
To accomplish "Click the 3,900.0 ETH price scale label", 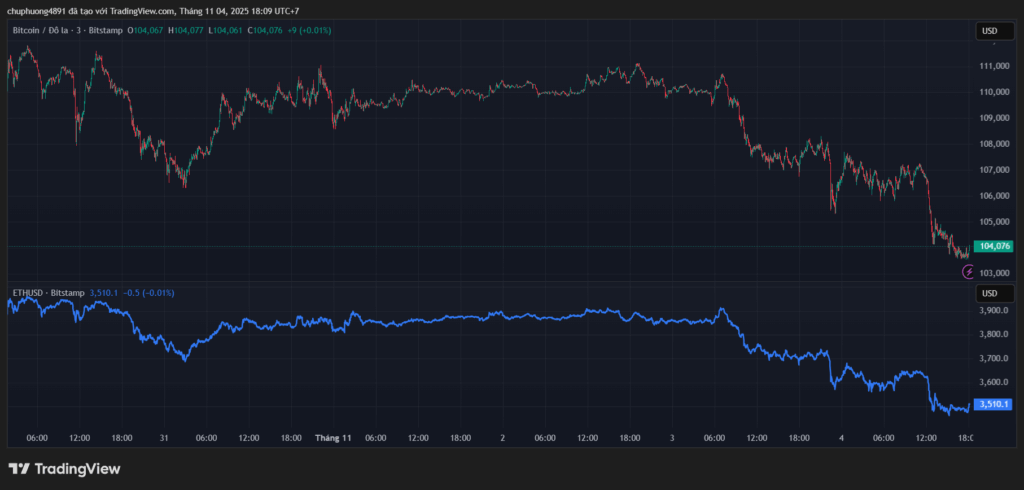I will point(994,311).
